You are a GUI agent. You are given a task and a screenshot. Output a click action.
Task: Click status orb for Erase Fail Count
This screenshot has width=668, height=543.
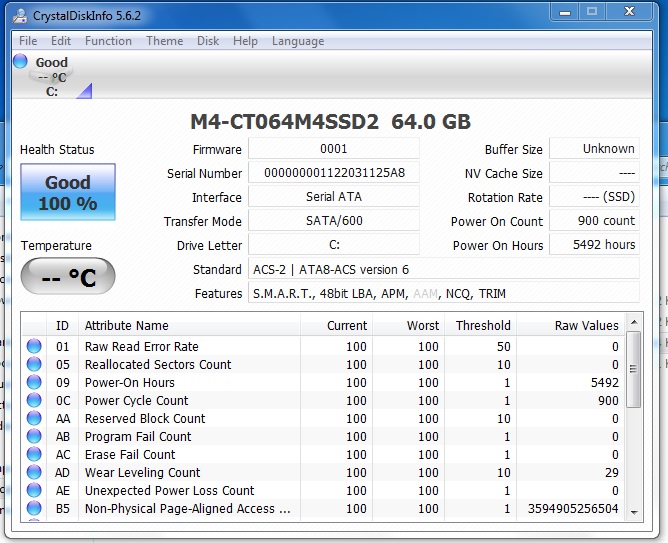[x=34, y=454]
